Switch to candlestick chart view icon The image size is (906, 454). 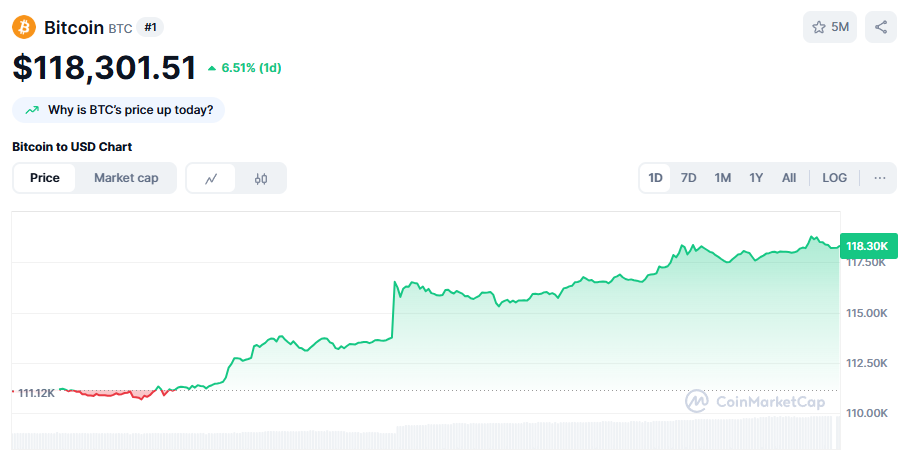pyautogui.click(x=261, y=178)
